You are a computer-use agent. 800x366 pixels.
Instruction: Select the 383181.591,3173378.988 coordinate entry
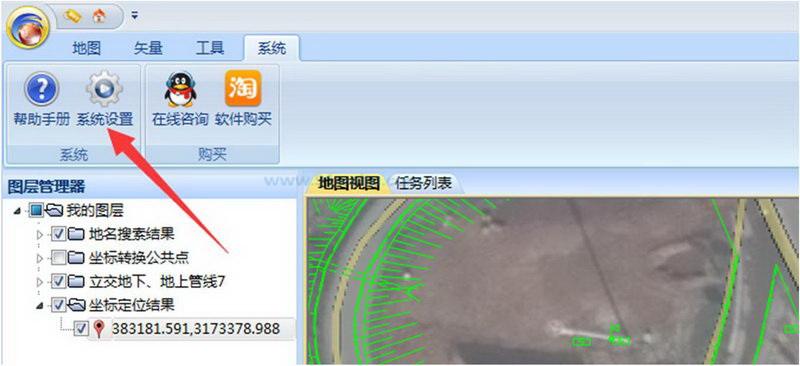point(196,328)
